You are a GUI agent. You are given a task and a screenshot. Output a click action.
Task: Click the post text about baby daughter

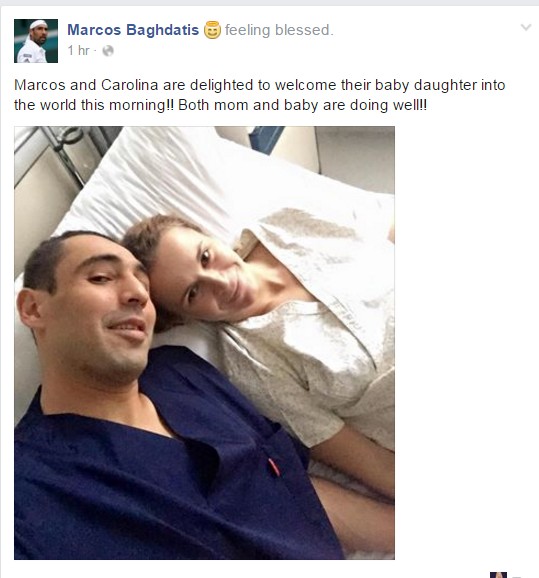click(260, 95)
